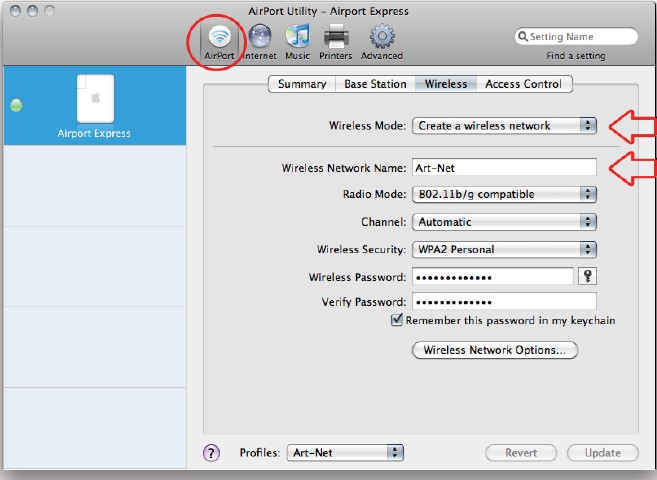657x480 pixels.
Task: Switch to the Summary tab
Action: pyautogui.click(x=302, y=84)
